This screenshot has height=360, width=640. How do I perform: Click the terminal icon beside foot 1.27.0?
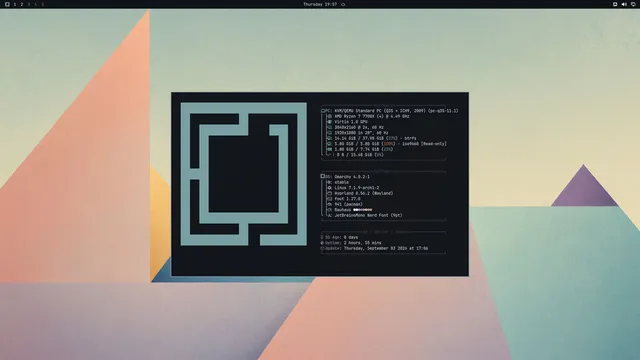coord(329,199)
